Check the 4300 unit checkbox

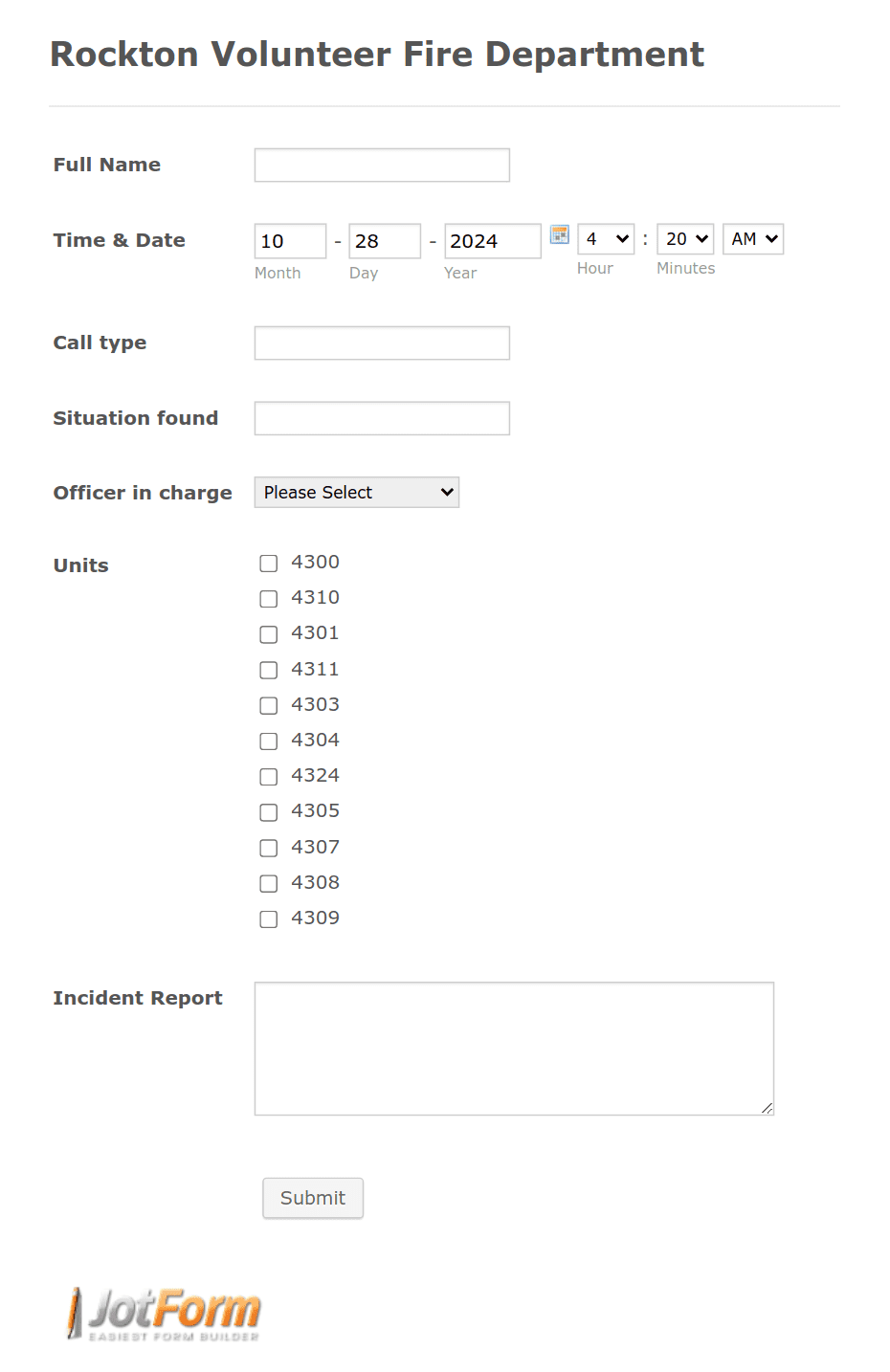(x=268, y=564)
